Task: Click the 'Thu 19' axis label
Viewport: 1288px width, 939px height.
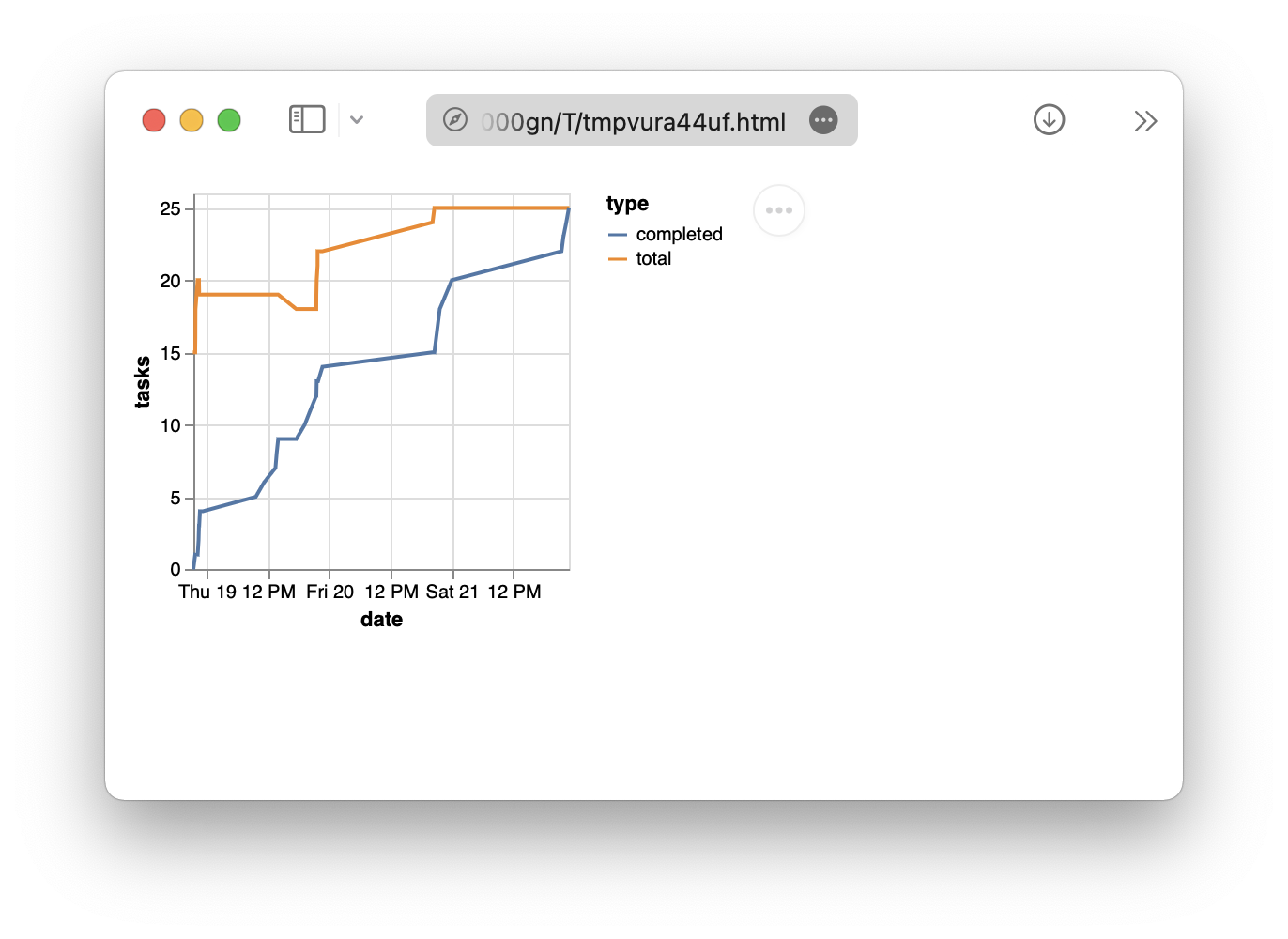Action: coord(207,592)
